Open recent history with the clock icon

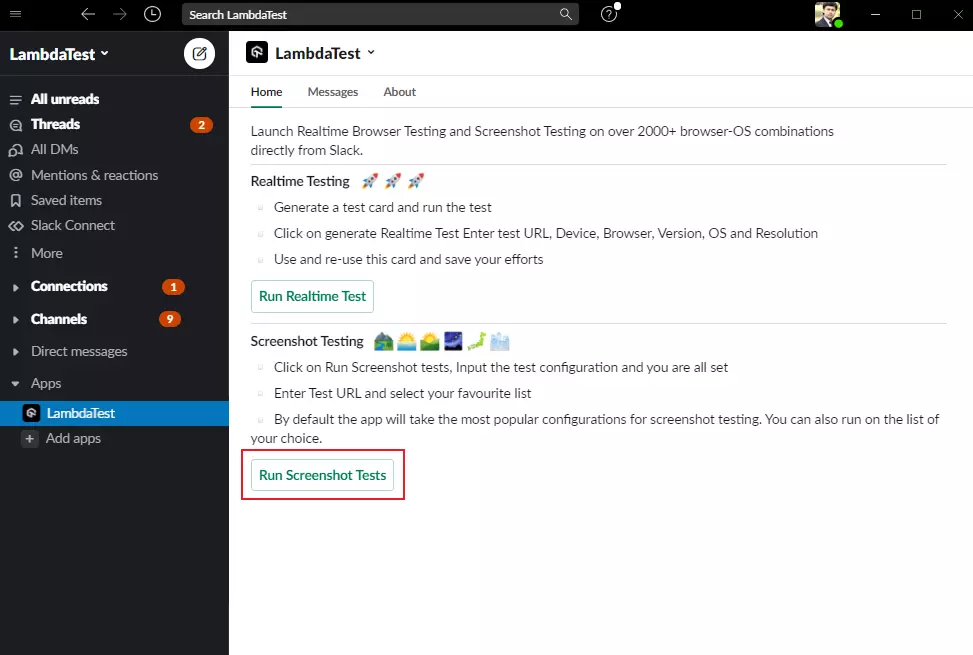pyautogui.click(x=151, y=14)
